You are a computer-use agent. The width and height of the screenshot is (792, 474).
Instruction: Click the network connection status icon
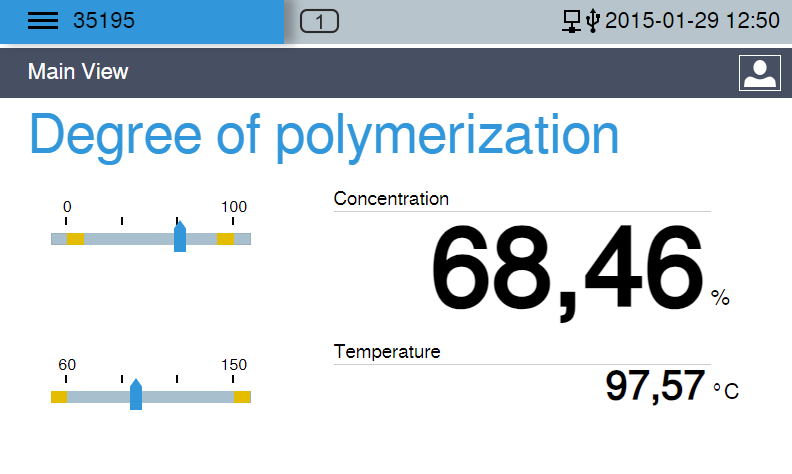pos(572,21)
